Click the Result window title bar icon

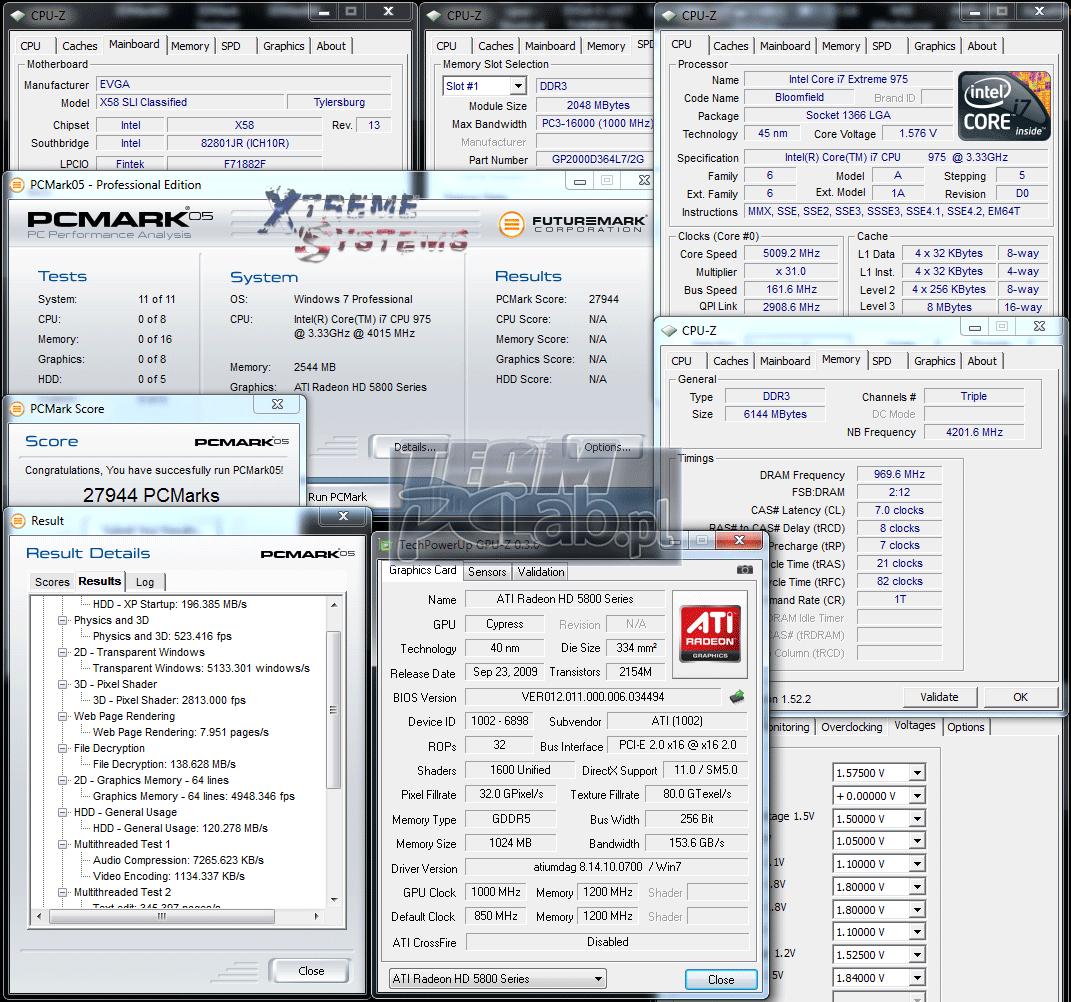pos(17,521)
